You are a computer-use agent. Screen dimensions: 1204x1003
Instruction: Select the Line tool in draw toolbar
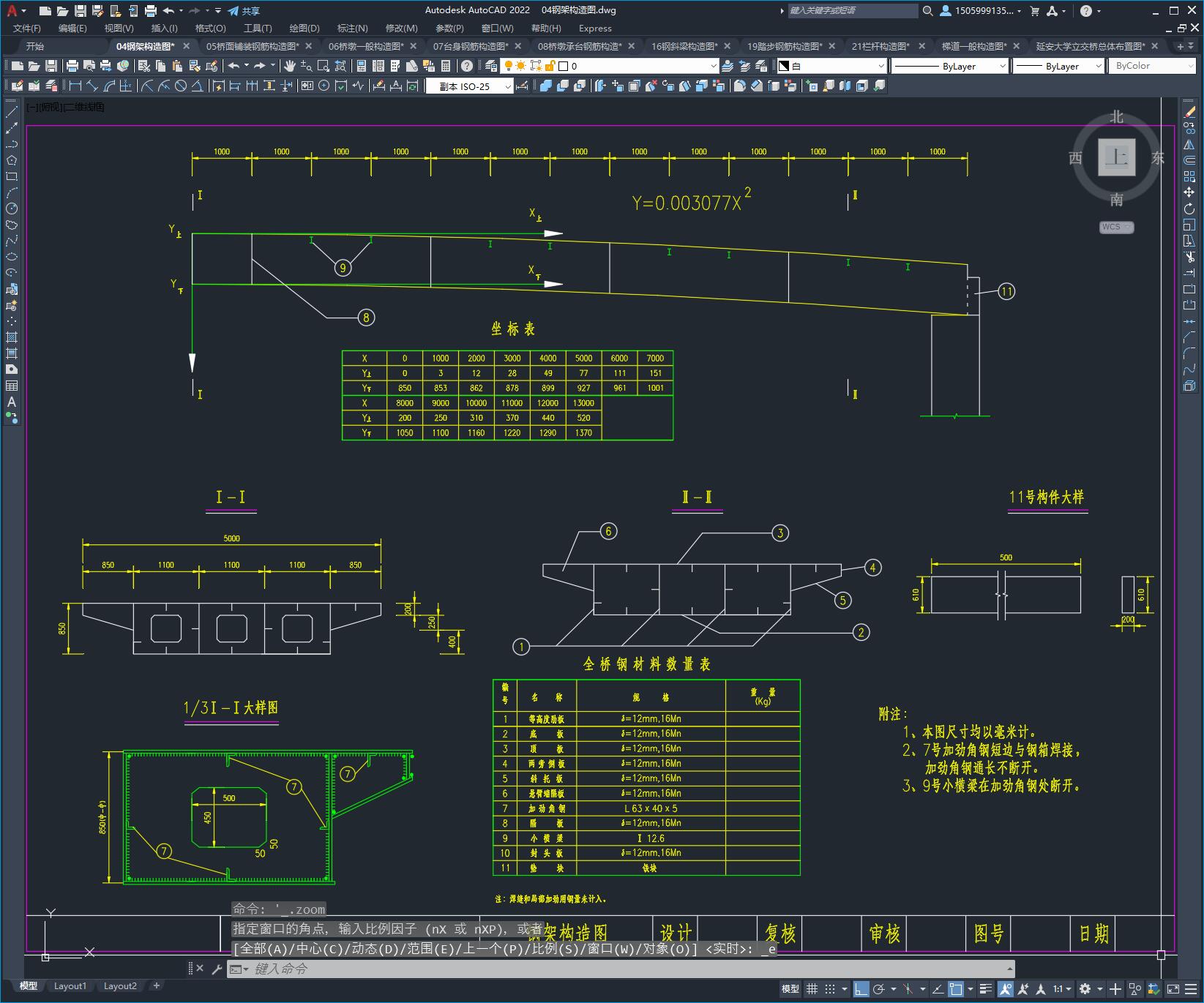tap(12, 112)
